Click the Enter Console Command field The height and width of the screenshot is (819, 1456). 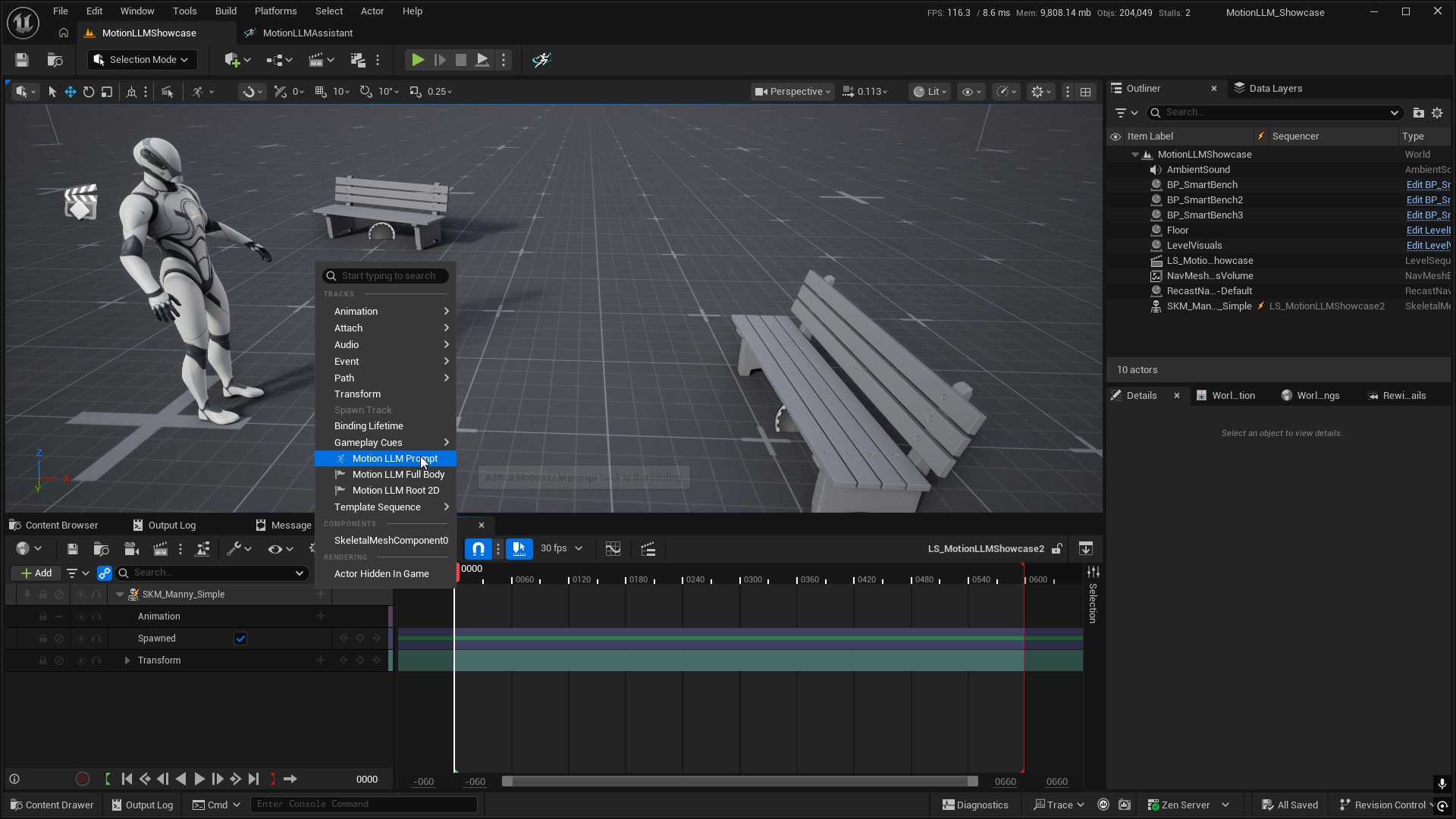coord(364,804)
